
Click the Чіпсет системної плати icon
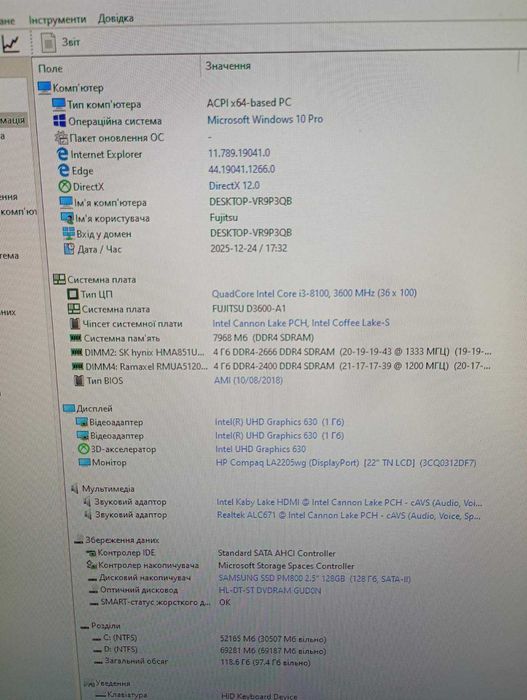(75, 323)
